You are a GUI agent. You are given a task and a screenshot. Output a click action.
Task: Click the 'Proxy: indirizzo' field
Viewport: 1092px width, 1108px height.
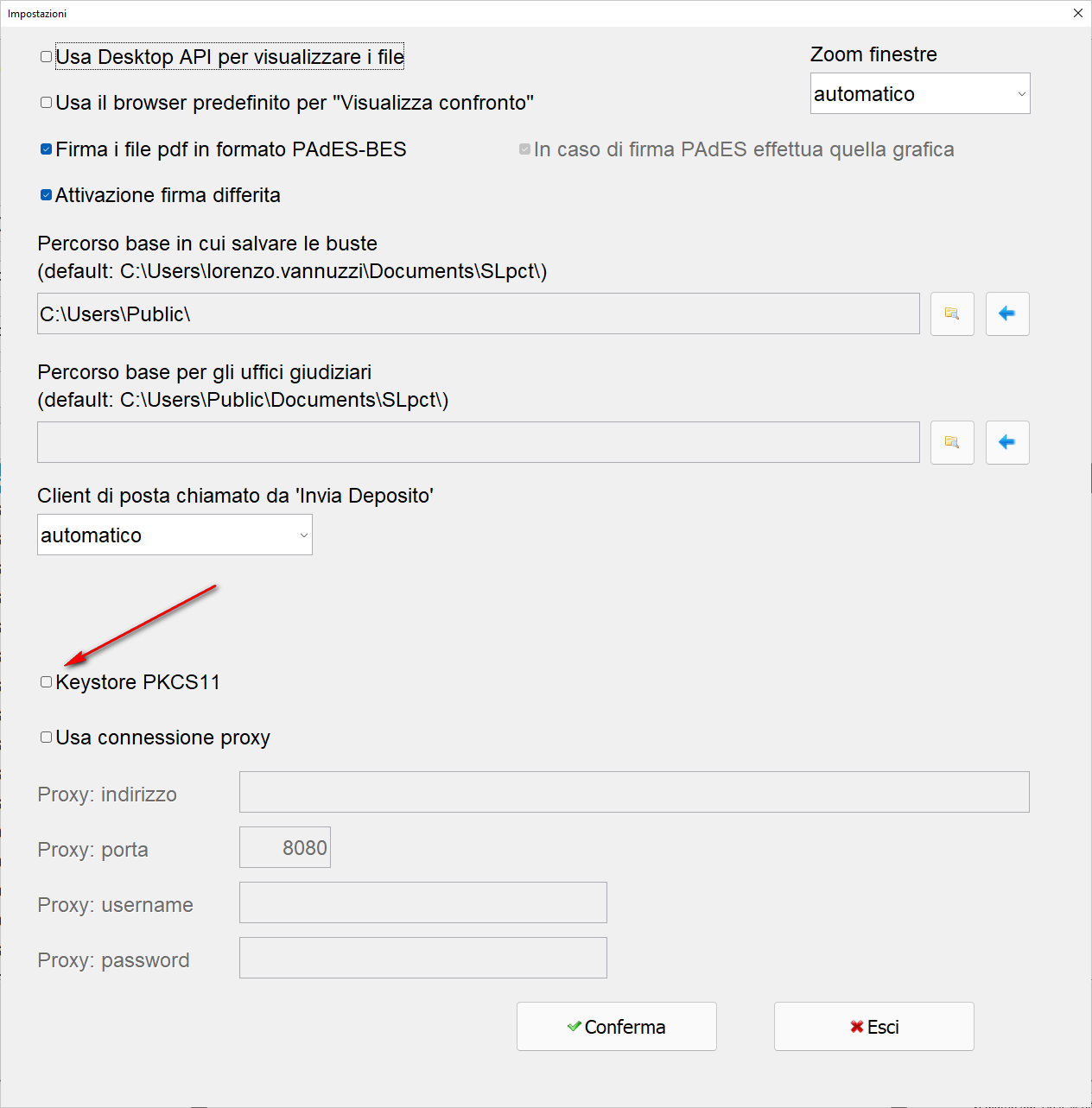[x=634, y=792]
